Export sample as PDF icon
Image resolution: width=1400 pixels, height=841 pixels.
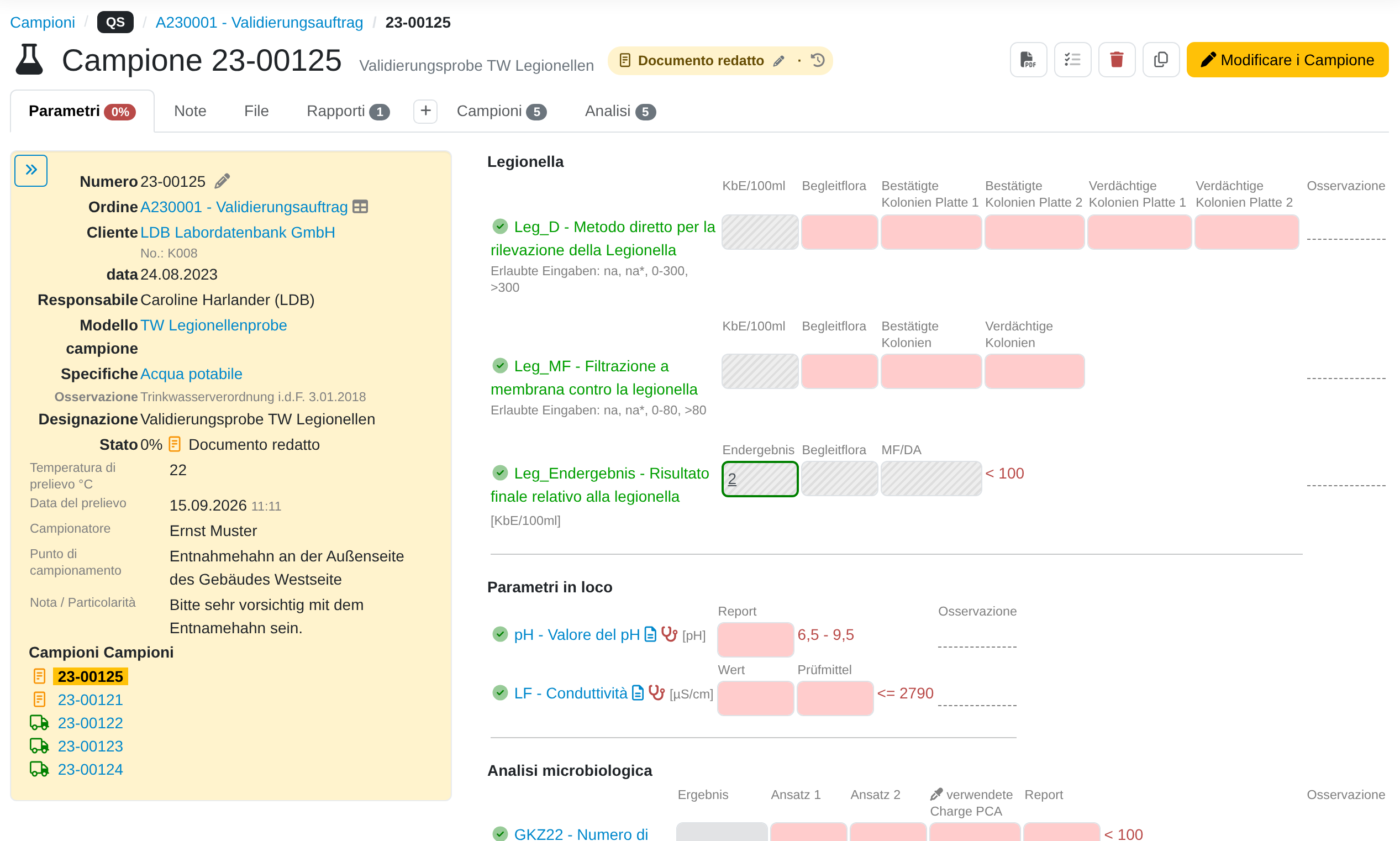pyautogui.click(x=1028, y=60)
